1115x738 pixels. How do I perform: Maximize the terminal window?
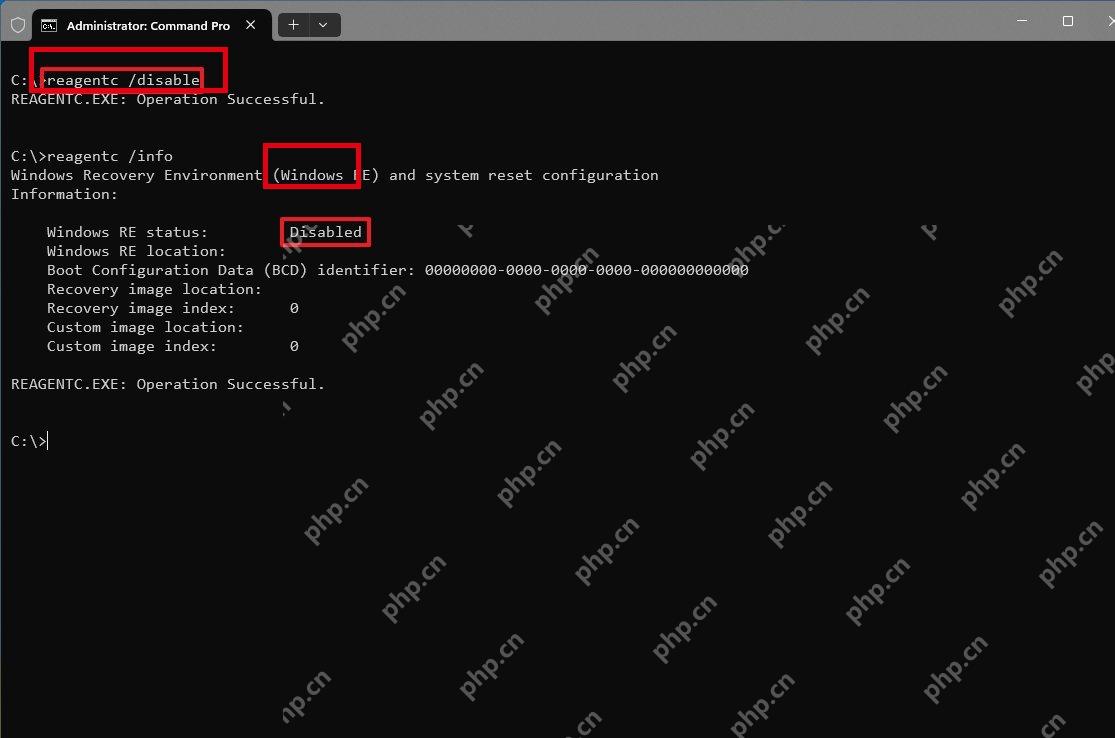pos(1067,21)
